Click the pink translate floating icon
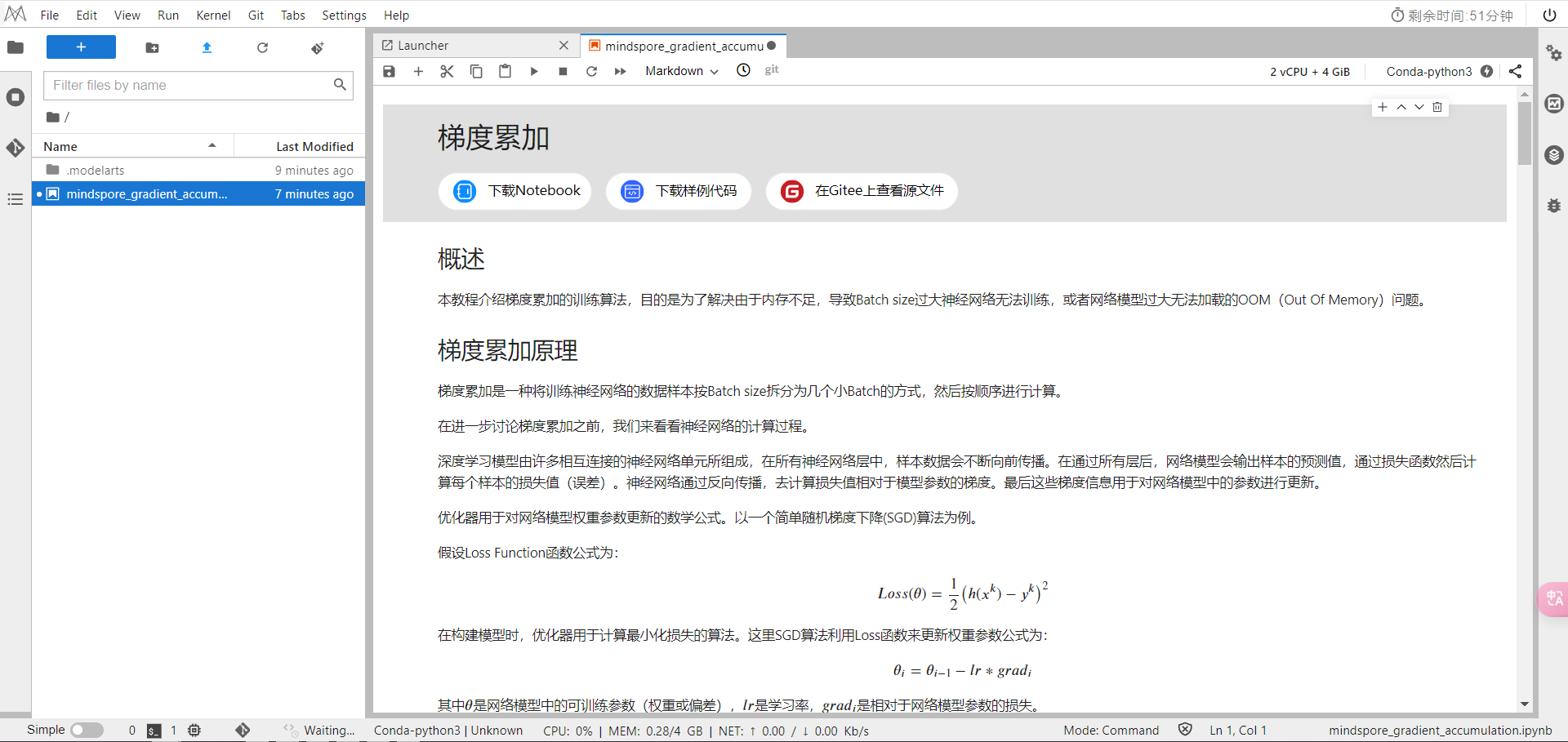This screenshot has width=1568, height=742. (x=1553, y=599)
